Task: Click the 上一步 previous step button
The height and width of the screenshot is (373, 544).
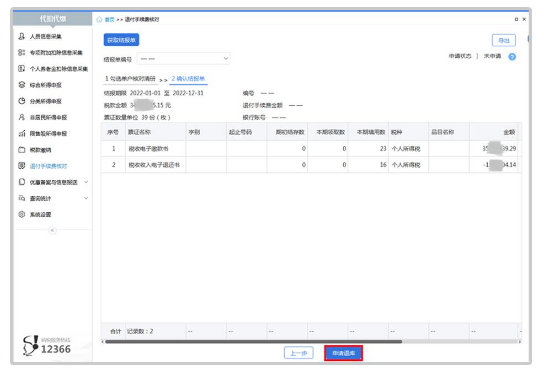Action: [x=299, y=353]
